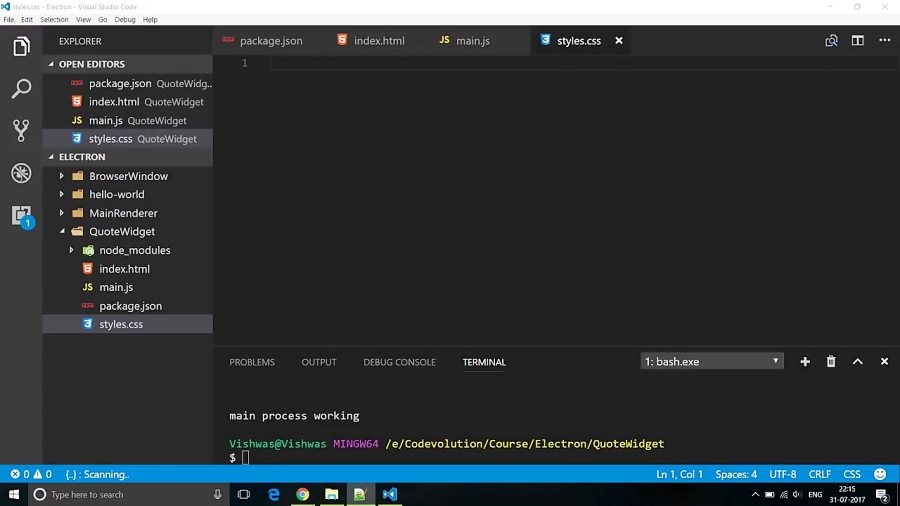The width and height of the screenshot is (900, 506).
Task: Open the Debug view icon
Action: point(21,173)
